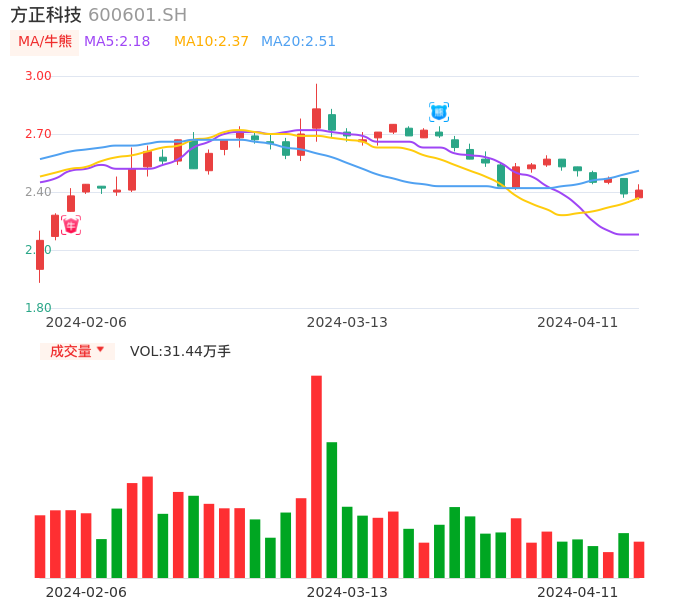Click the MA5:2.18 legend label
This screenshot has width=686, height=606.
click(x=117, y=42)
